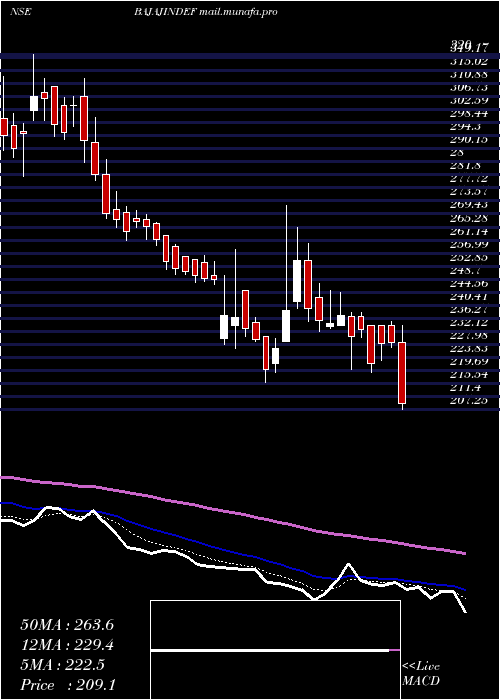The height and width of the screenshot is (700, 500).
Task: Click the 298.44 price axis label
Action: (469, 113)
